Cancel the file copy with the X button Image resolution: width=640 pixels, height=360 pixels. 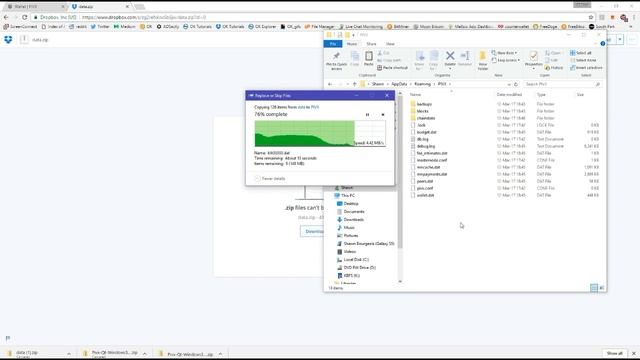[383, 115]
